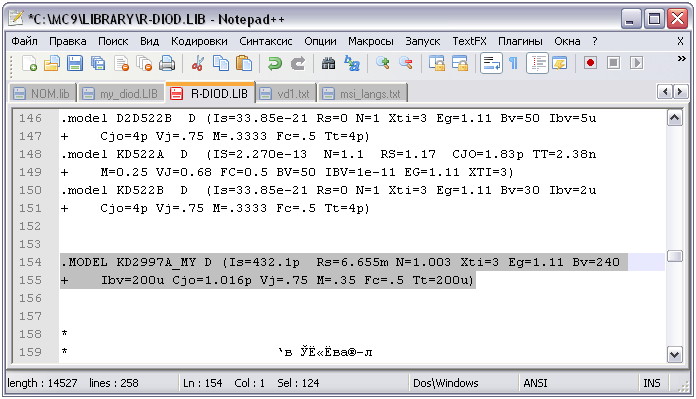The width and height of the screenshot is (696, 399).
Task: Click the ANSI encoding status field
Action: (535, 383)
